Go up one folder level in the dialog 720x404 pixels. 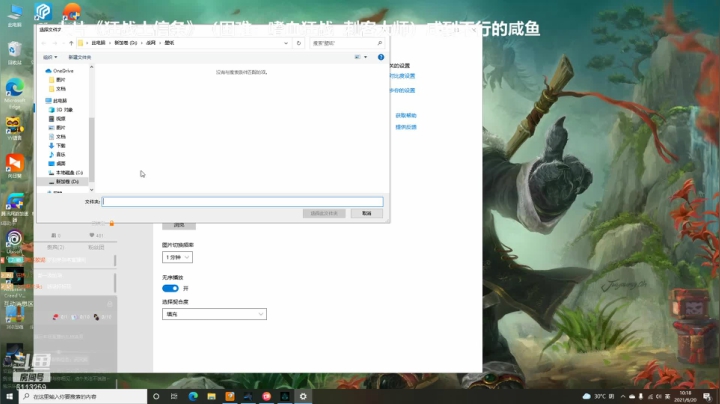click(71, 43)
